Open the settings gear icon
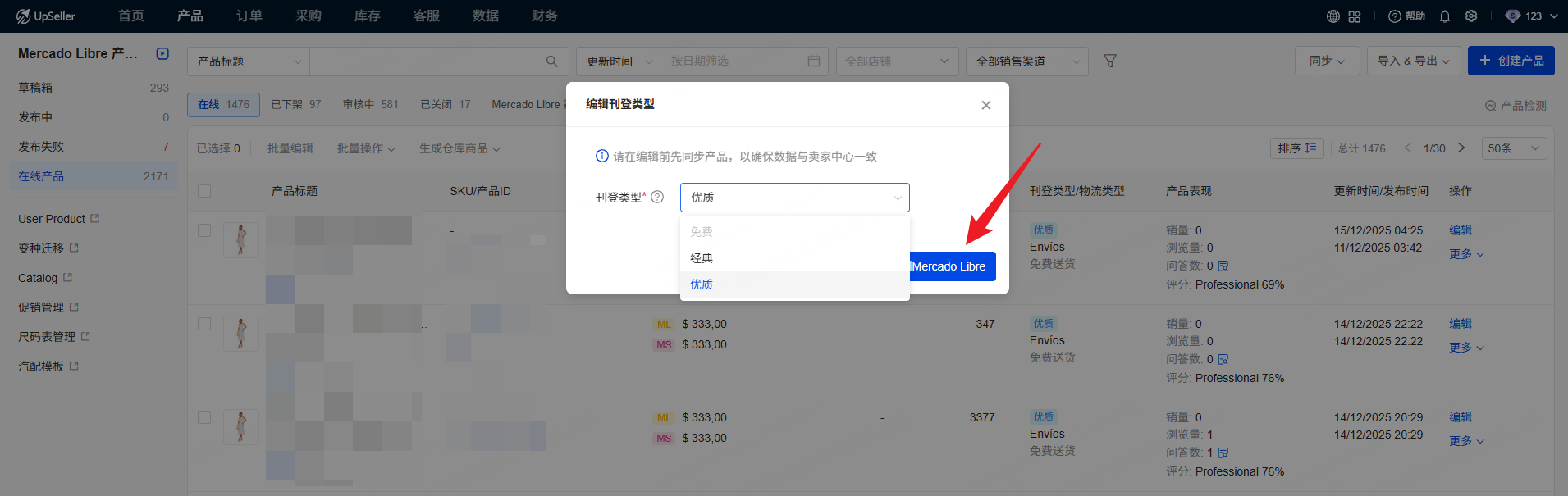The image size is (1568, 496). [x=1471, y=16]
